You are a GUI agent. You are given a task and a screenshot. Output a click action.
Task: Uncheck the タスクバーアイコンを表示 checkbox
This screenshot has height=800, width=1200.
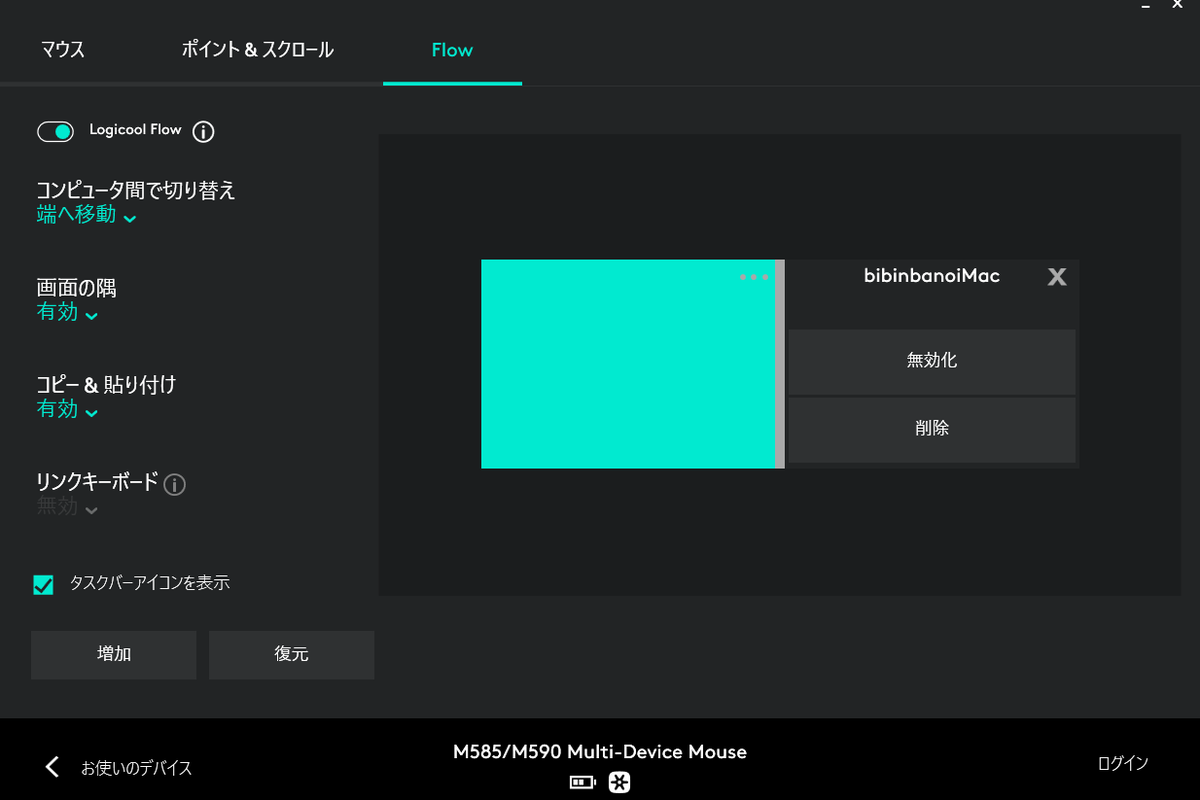coord(43,585)
